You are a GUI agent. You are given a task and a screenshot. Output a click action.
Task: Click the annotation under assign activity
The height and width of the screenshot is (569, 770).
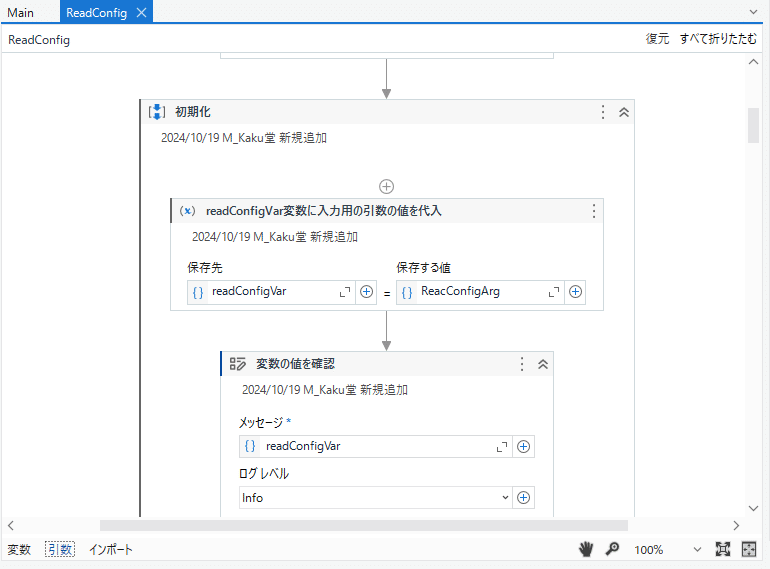click(x=275, y=237)
